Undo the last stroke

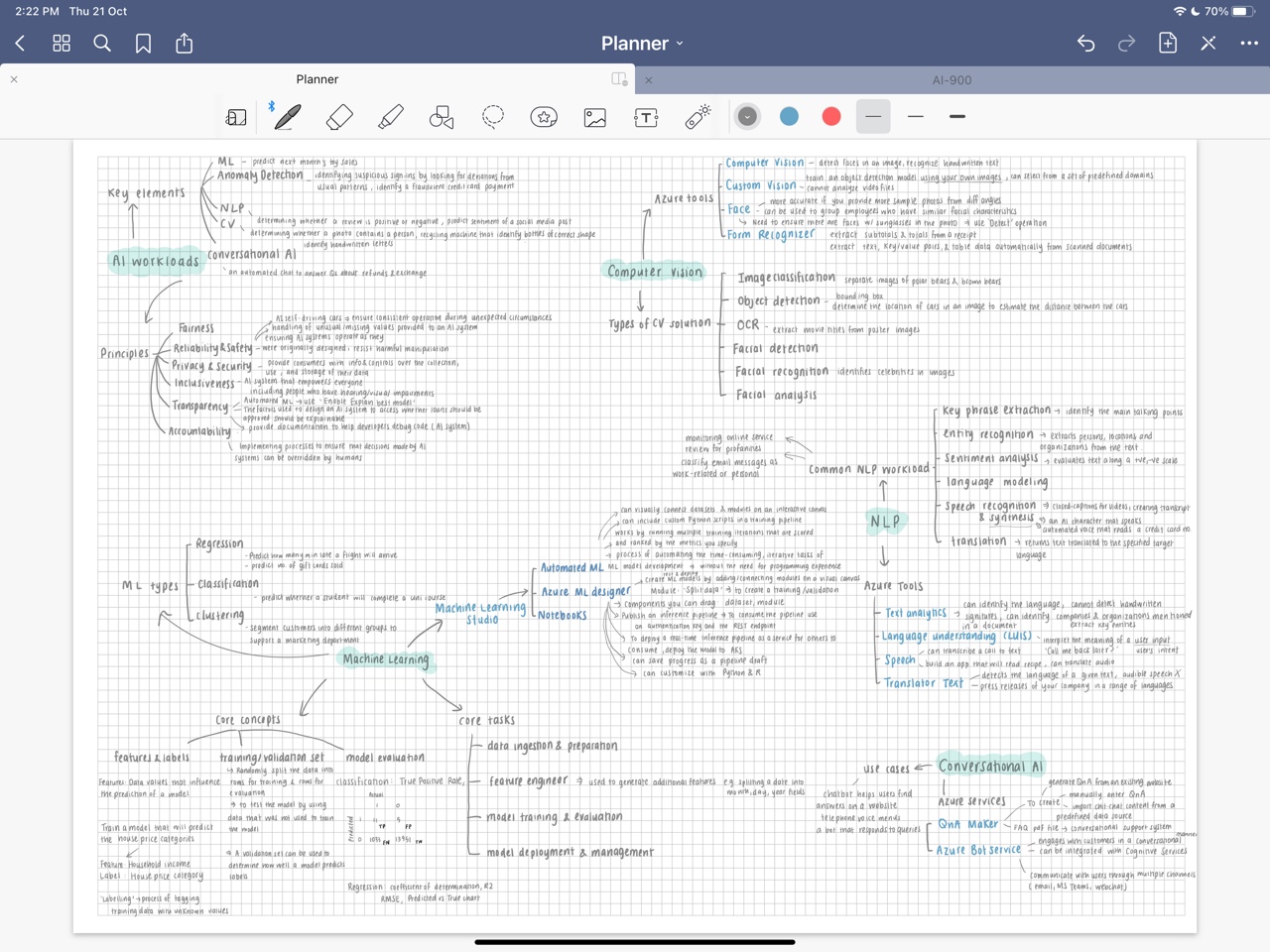pyautogui.click(x=1085, y=43)
